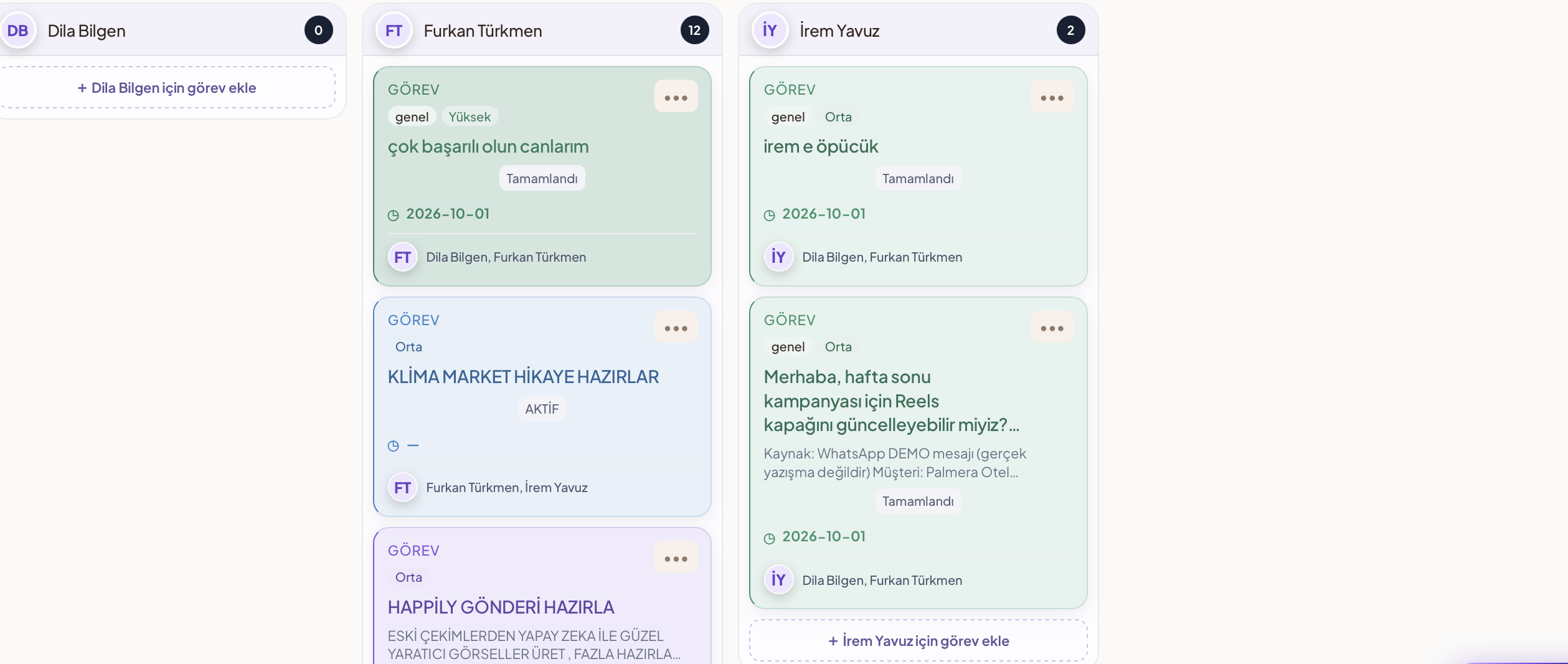Click the DB avatar beside Dila Bilgen
The width and height of the screenshot is (1568, 664).
point(17,31)
